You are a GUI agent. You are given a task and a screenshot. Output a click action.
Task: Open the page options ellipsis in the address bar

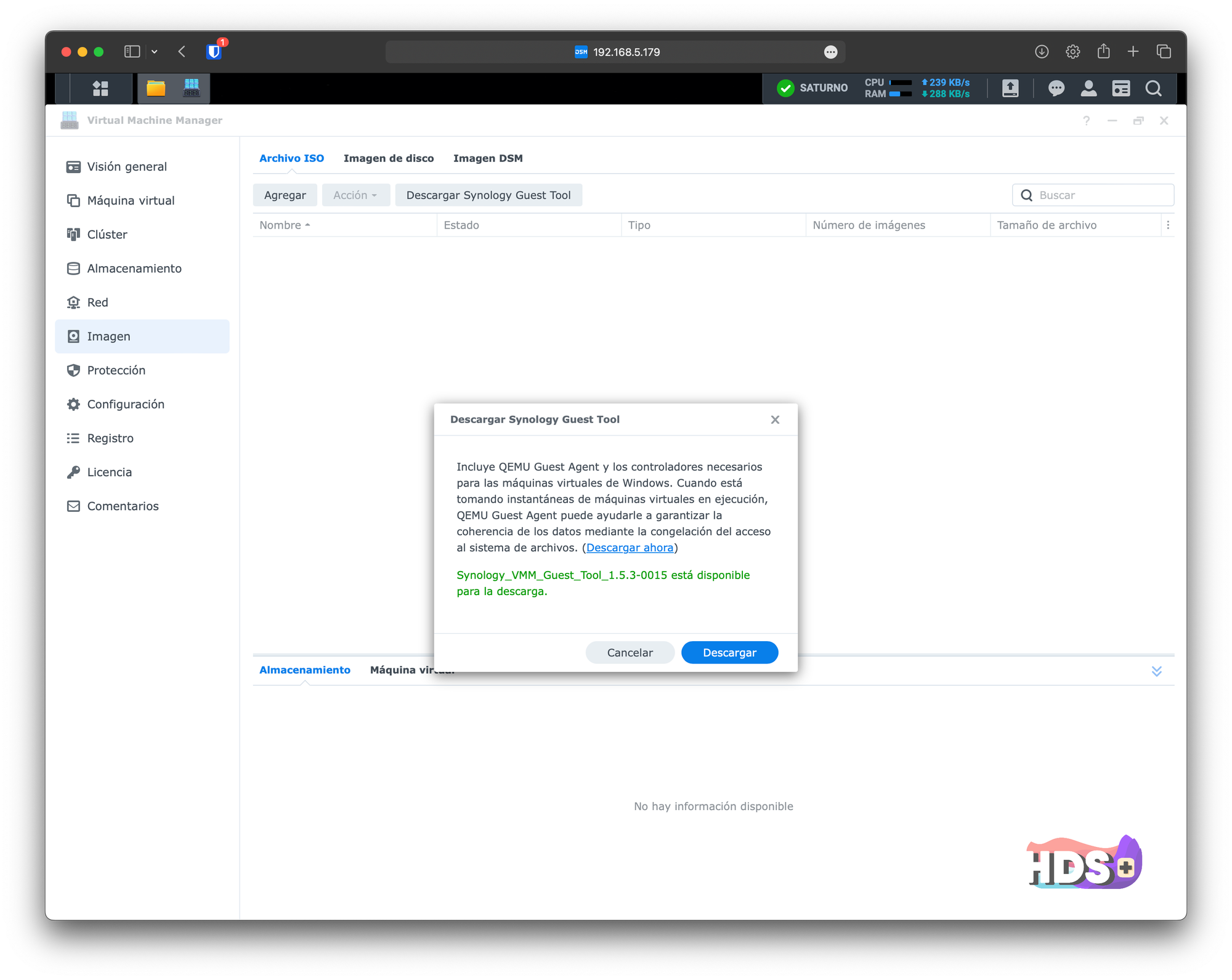pyautogui.click(x=830, y=52)
